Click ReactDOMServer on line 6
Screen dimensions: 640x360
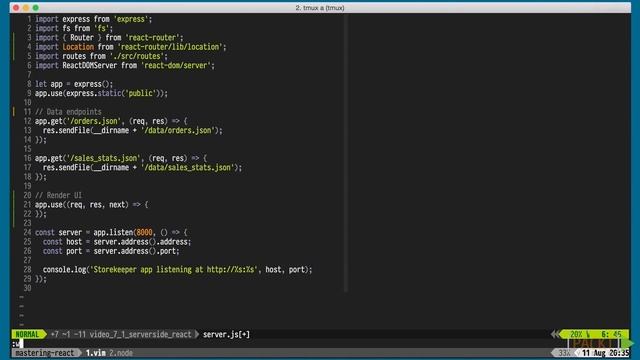click(x=89, y=65)
